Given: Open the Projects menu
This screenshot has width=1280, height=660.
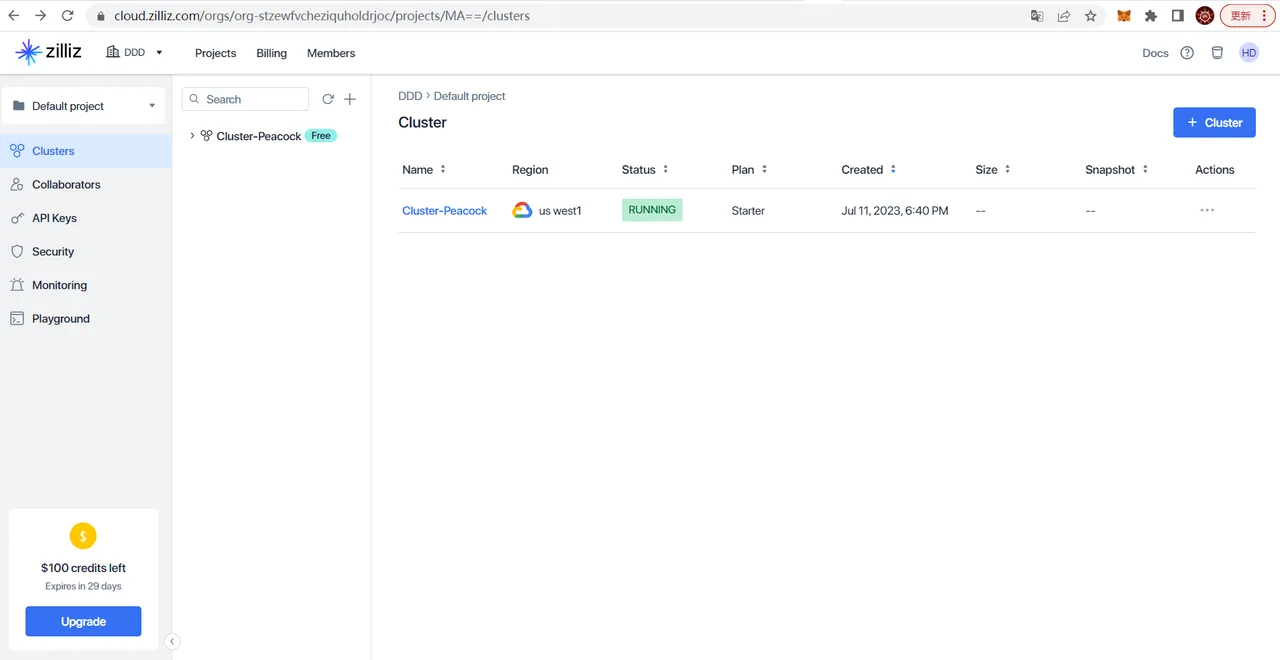Looking at the screenshot, I should (x=215, y=53).
